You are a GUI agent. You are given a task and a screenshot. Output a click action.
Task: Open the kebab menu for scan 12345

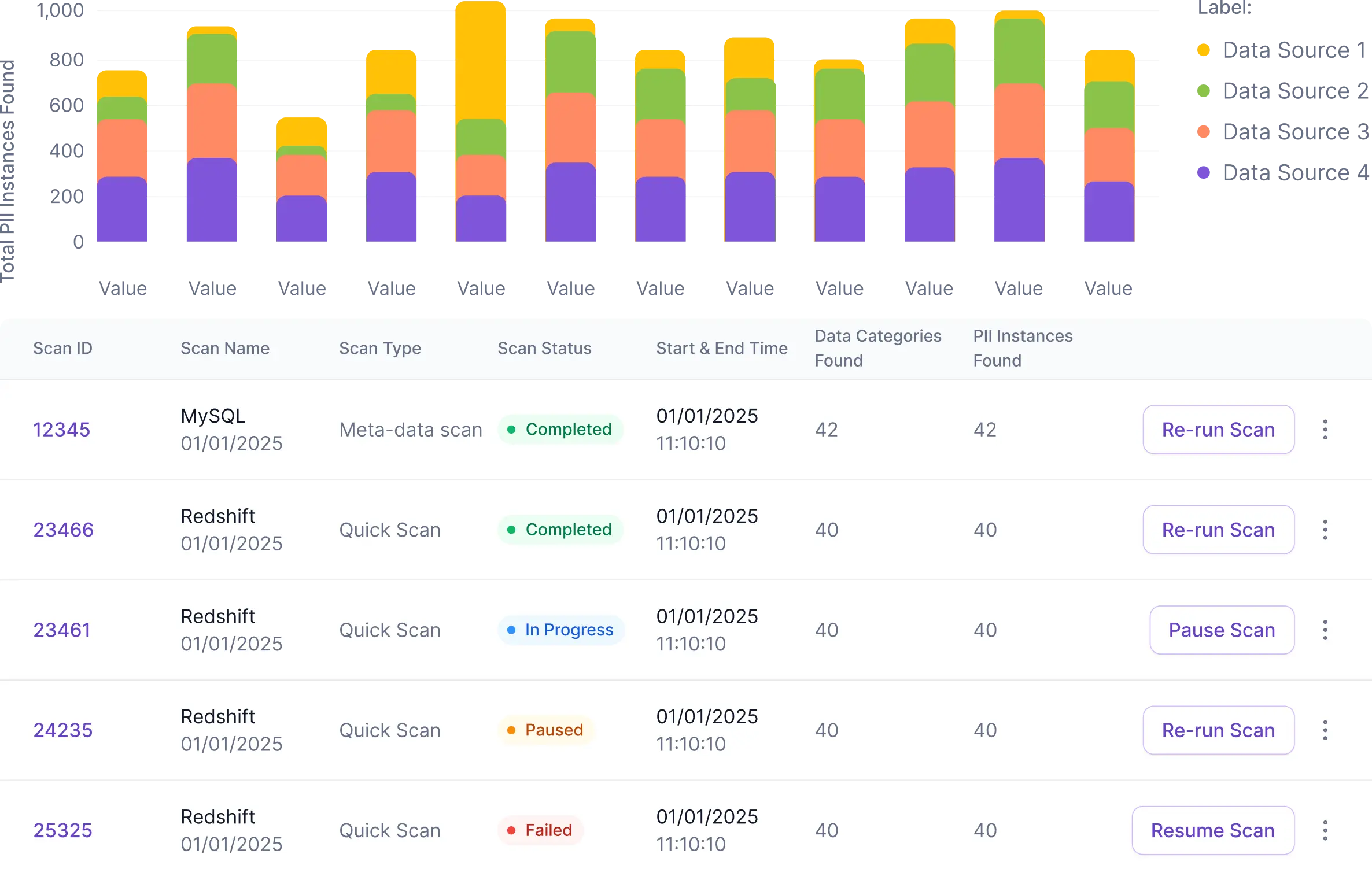tap(1325, 430)
